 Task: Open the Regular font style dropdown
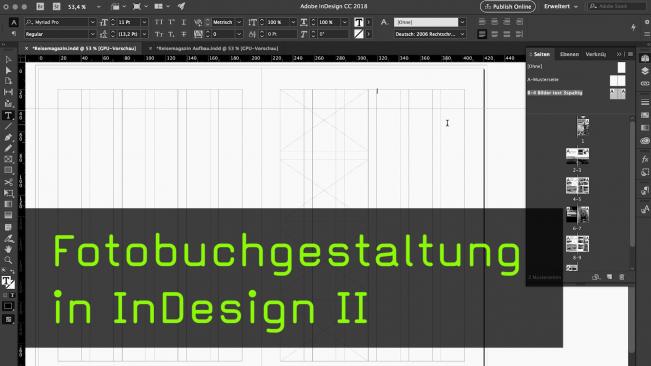pos(92,34)
